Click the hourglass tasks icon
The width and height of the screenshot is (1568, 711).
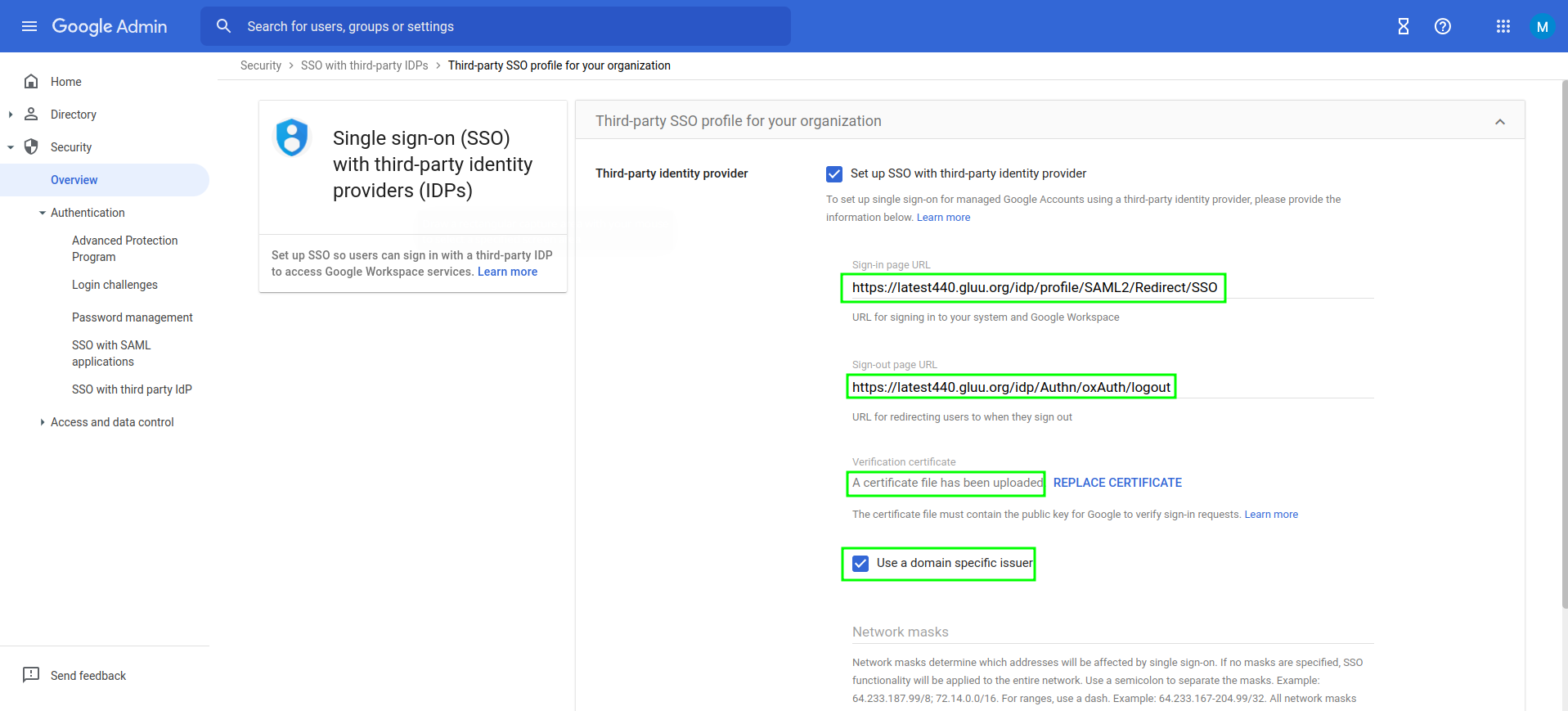click(1403, 26)
